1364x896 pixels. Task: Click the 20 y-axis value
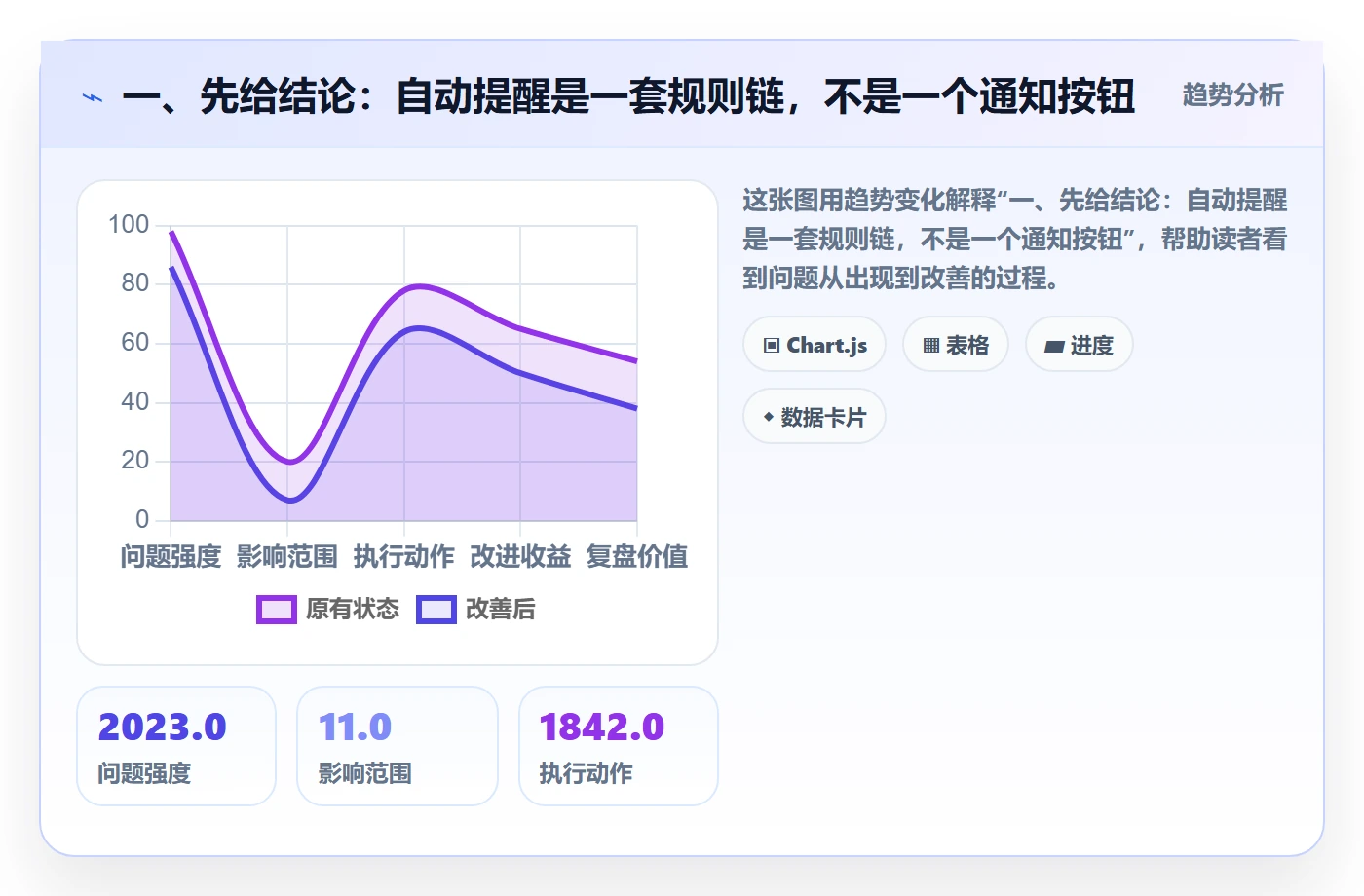(x=135, y=461)
